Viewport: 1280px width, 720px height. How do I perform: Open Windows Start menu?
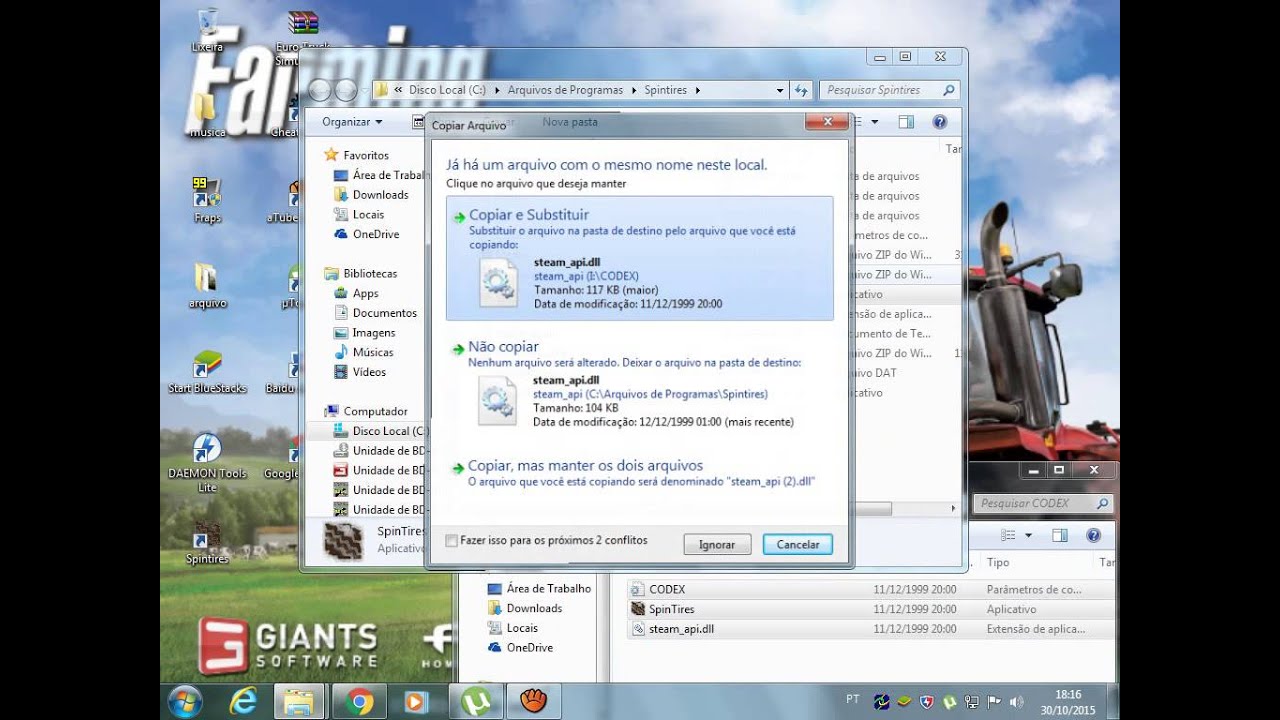click(186, 702)
